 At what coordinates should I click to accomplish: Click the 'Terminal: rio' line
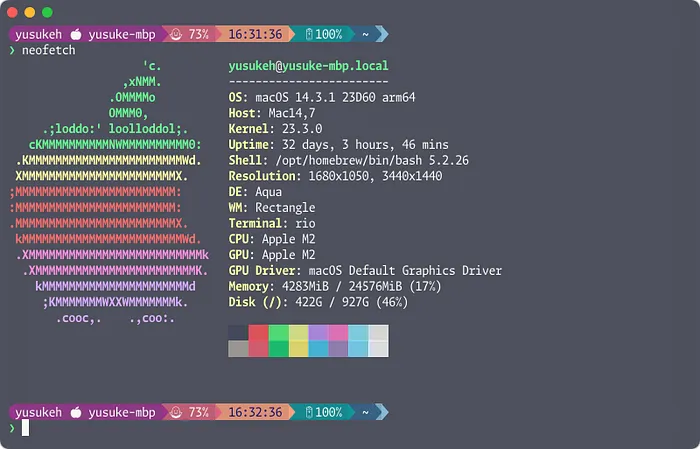272,223
